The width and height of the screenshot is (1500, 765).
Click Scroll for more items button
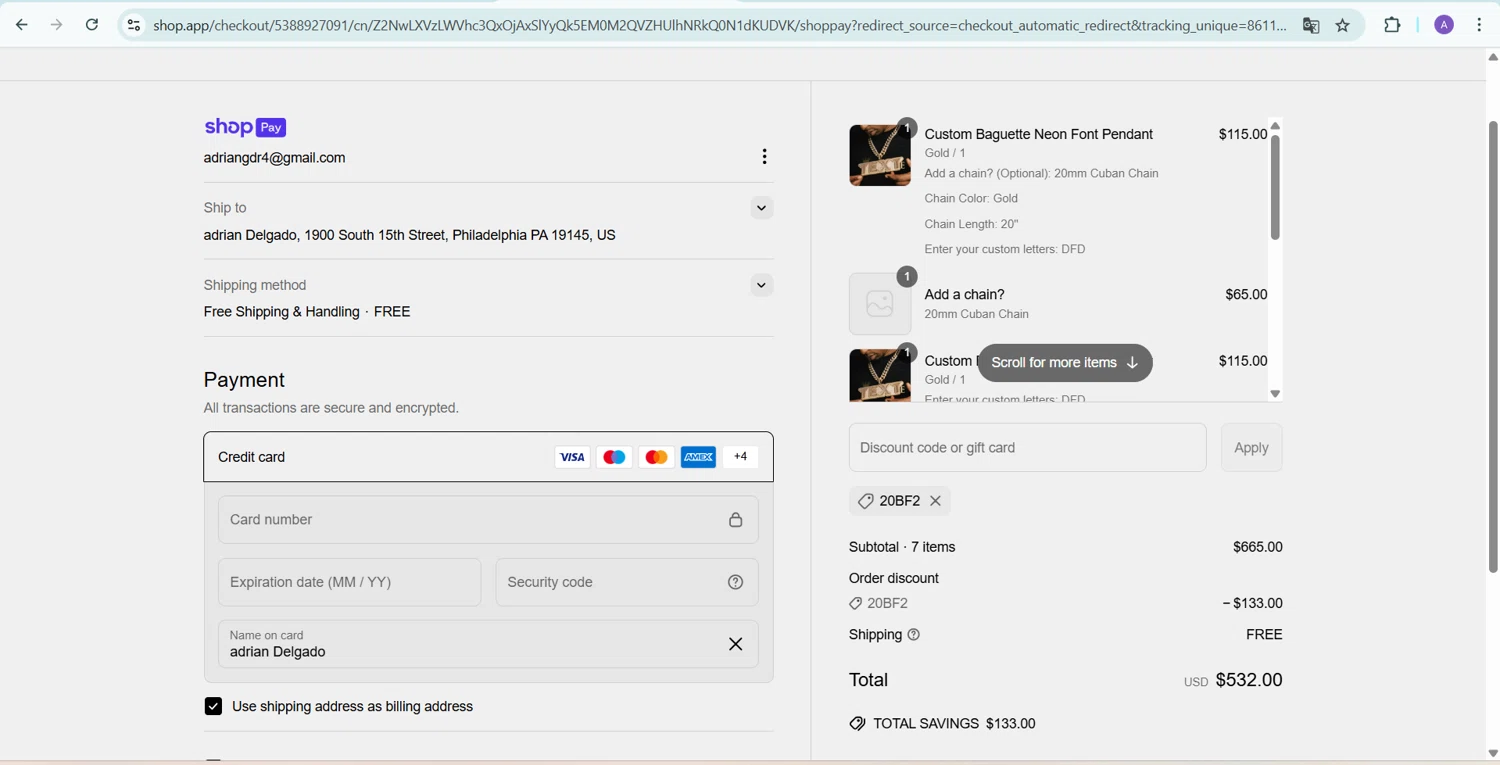click(1065, 363)
